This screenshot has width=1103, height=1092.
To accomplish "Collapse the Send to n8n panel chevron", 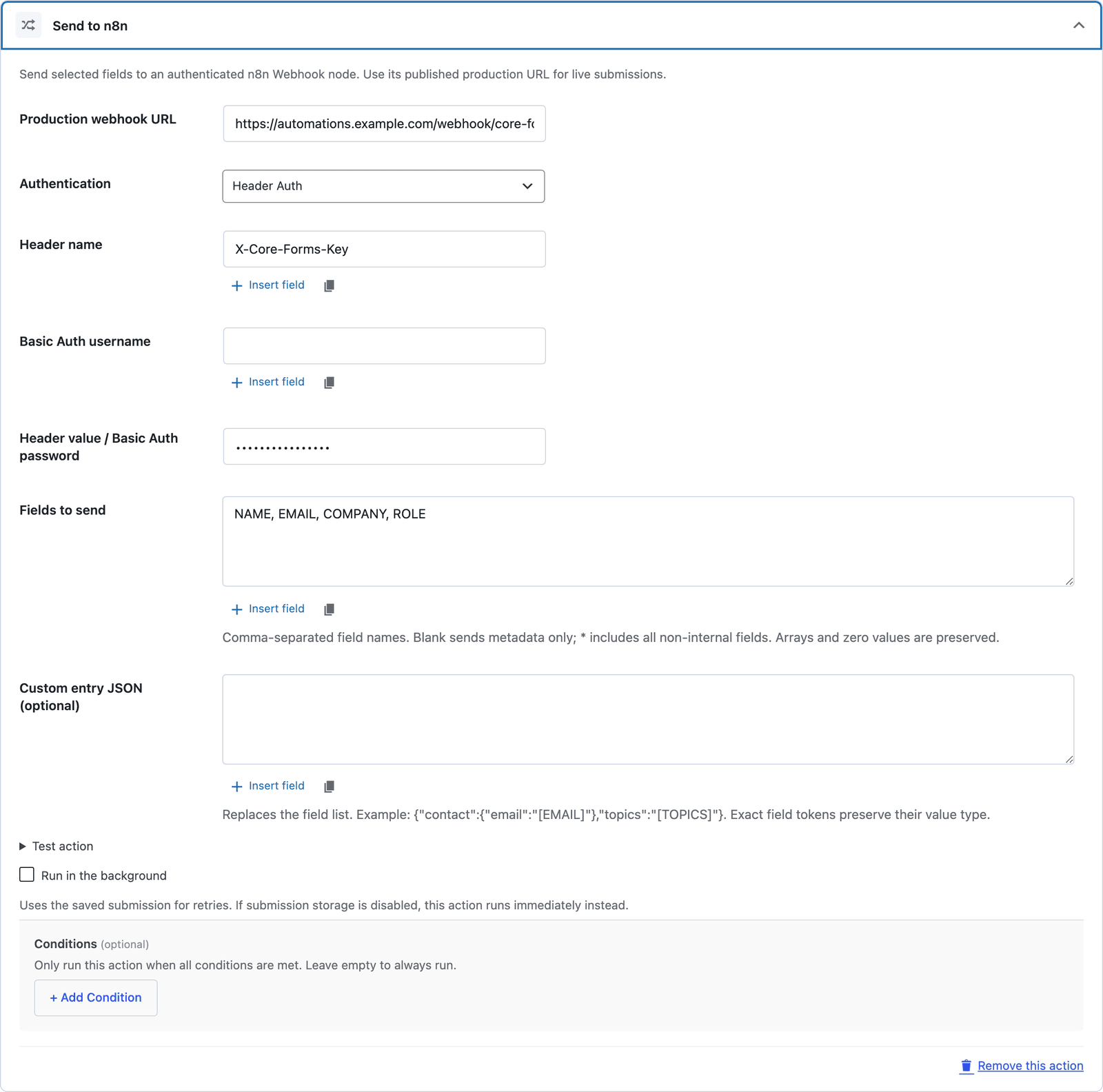I will click(1079, 26).
